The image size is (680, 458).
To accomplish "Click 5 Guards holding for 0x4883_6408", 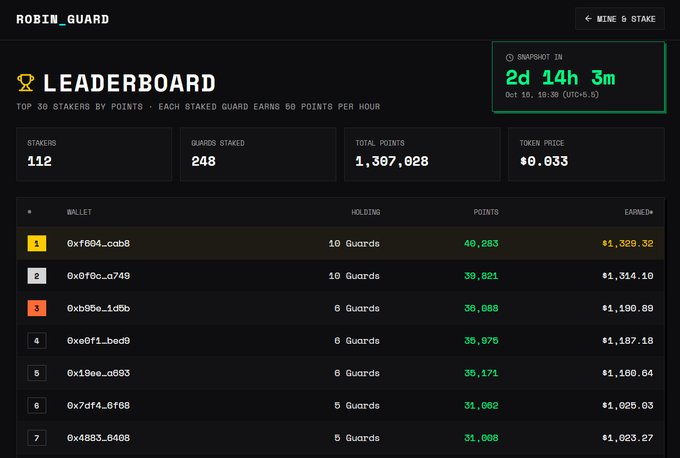I will pyautogui.click(x=357, y=438).
